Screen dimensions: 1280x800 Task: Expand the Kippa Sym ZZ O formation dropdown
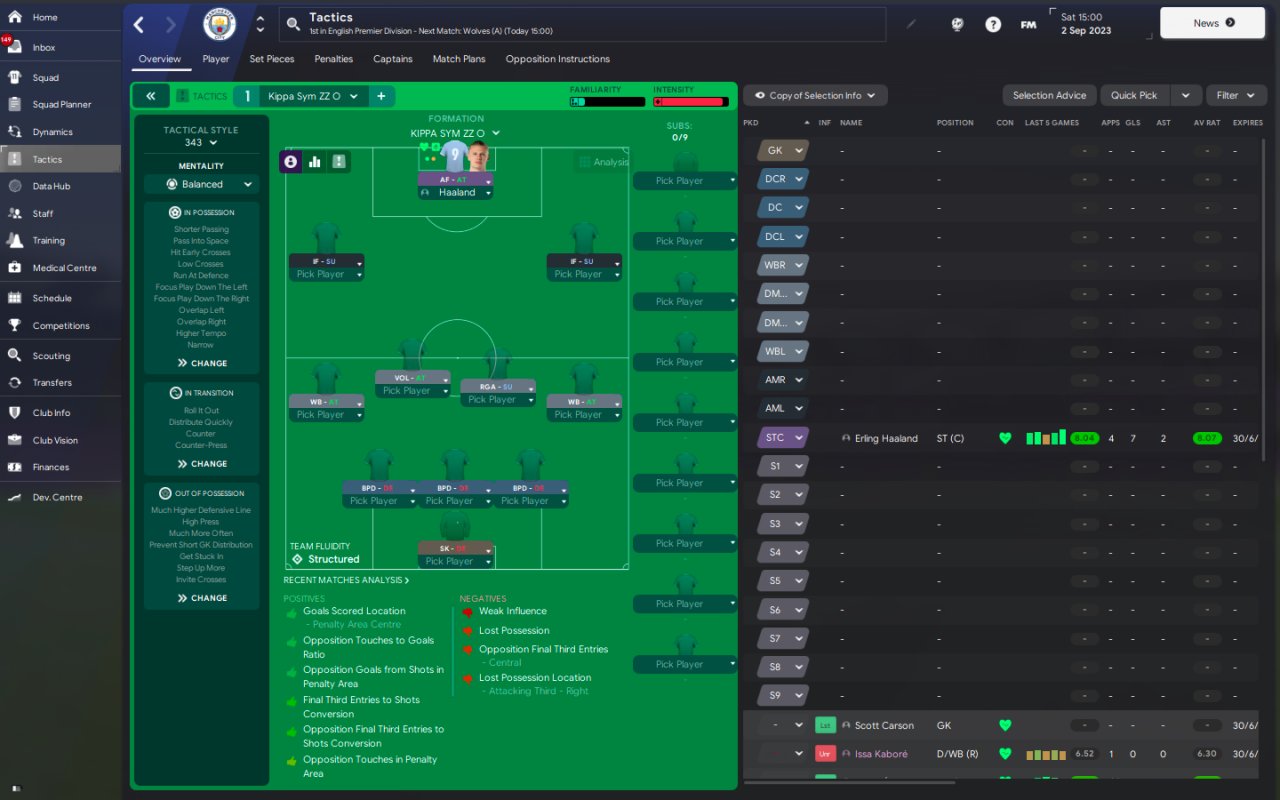point(455,133)
